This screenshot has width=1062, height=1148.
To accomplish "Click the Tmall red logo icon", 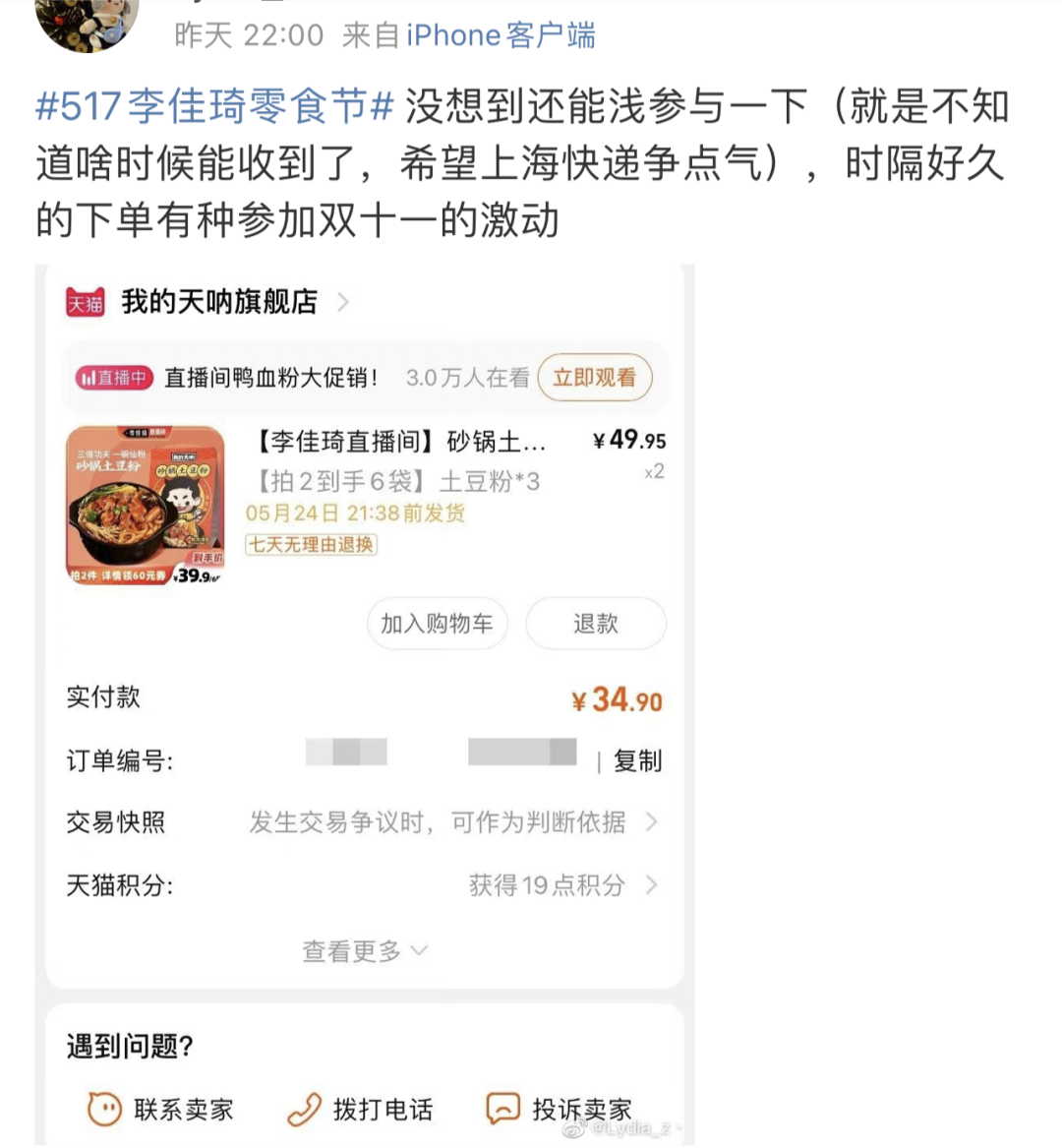I will (86, 302).
